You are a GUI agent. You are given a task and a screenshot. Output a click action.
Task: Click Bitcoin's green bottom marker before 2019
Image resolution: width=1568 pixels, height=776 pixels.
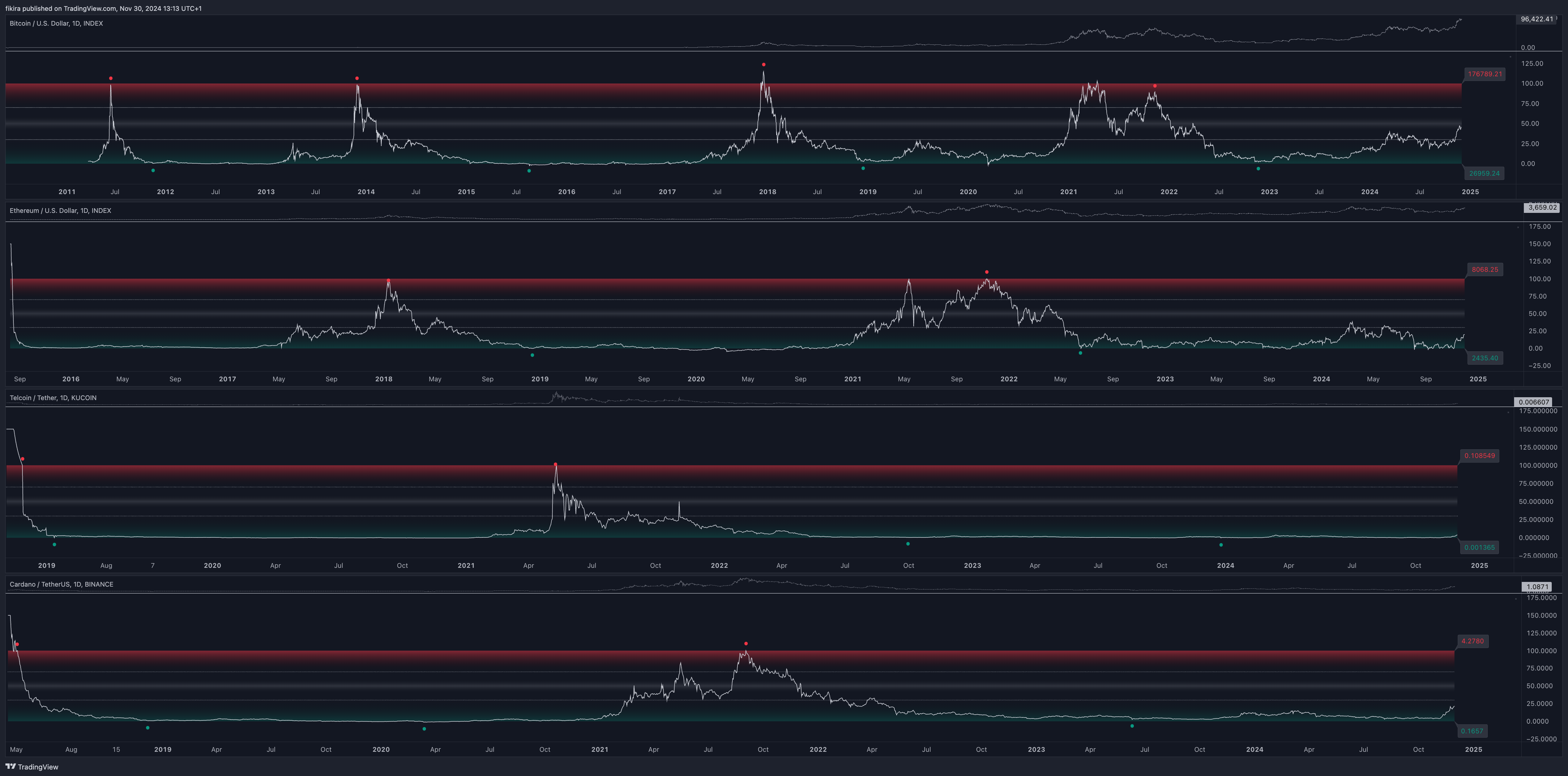[x=863, y=168]
